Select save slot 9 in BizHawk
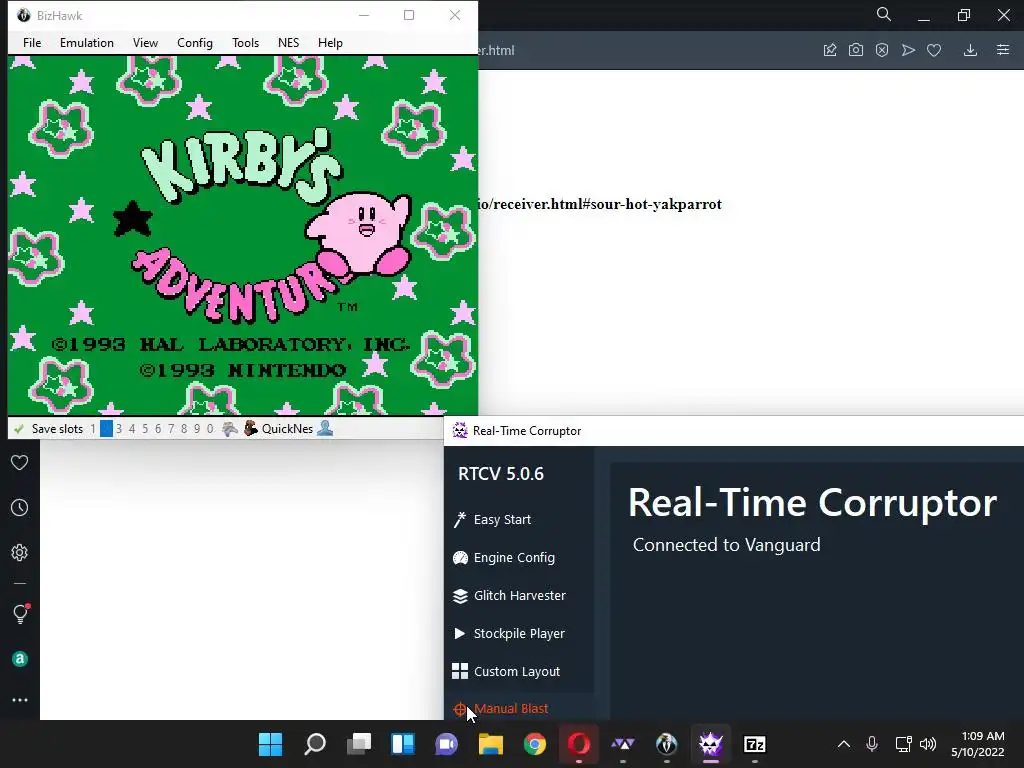The height and width of the screenshot is (768, 1024). pos(197,429)
